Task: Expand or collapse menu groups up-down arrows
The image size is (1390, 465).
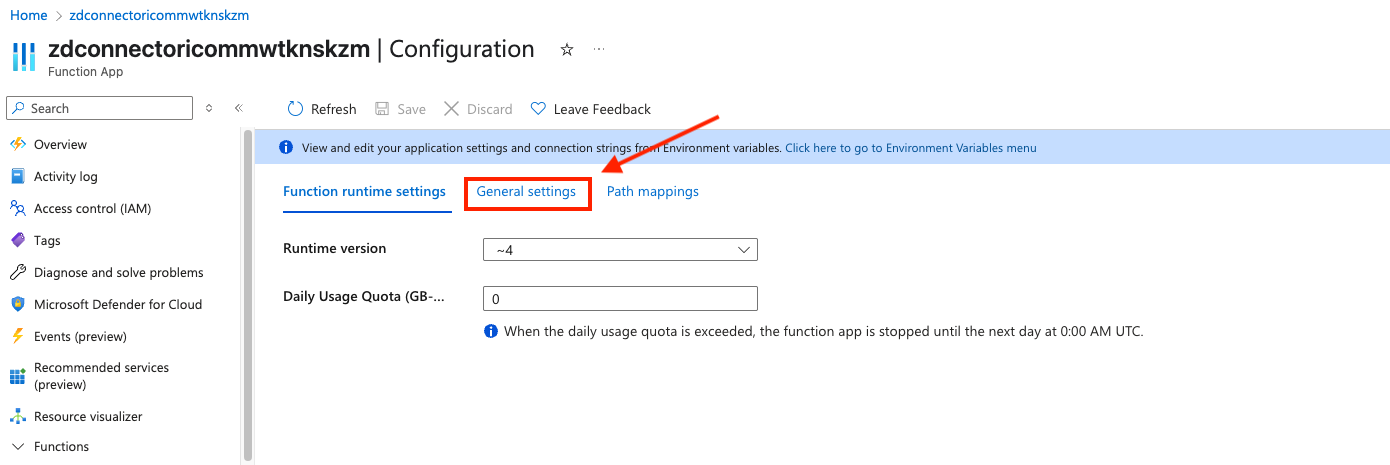Action: coord(209,108)
